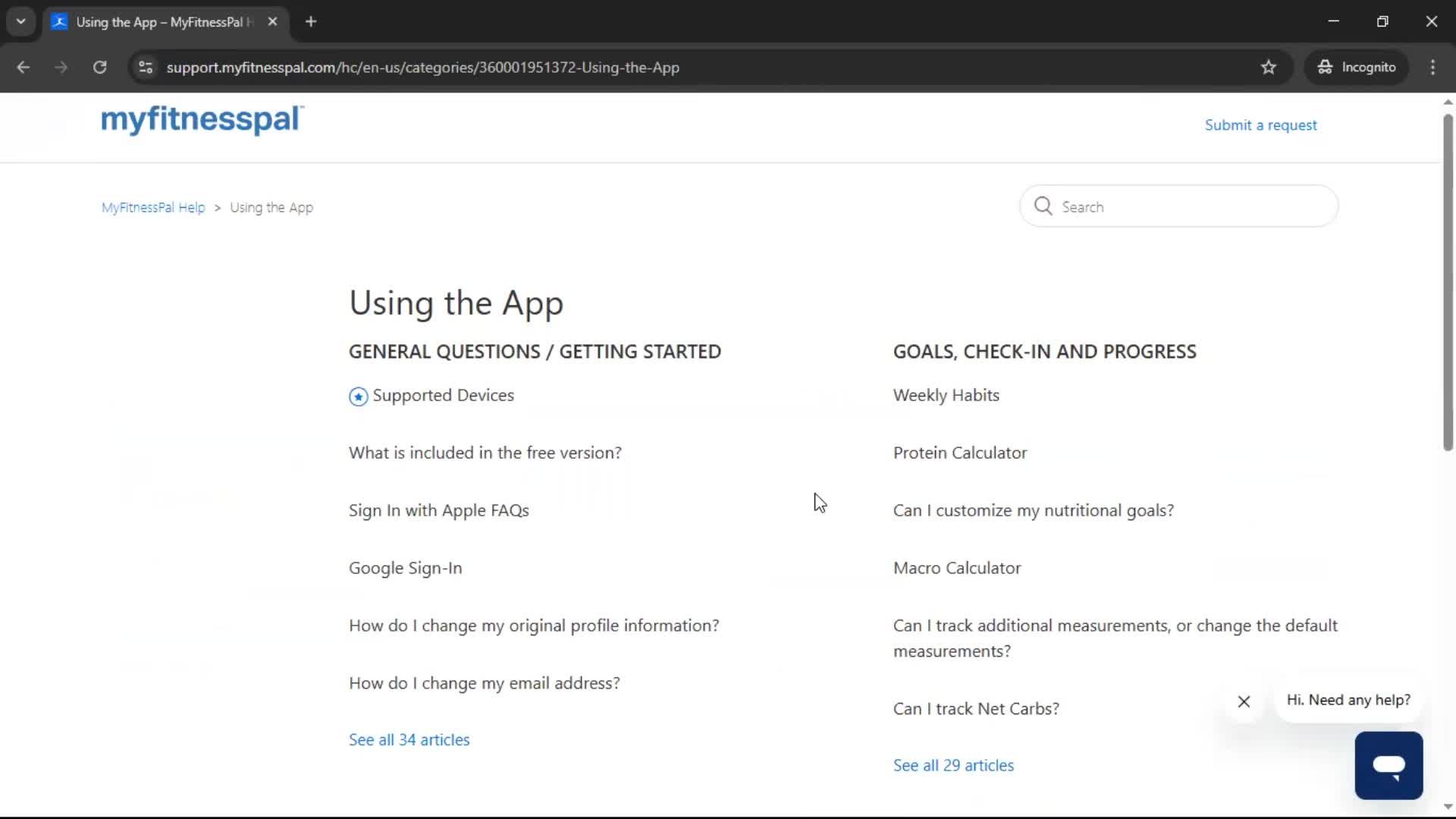The width and height of the screenshot is (1456, 819).
Task: Open a new browser tab
Action: coord(311,22)
